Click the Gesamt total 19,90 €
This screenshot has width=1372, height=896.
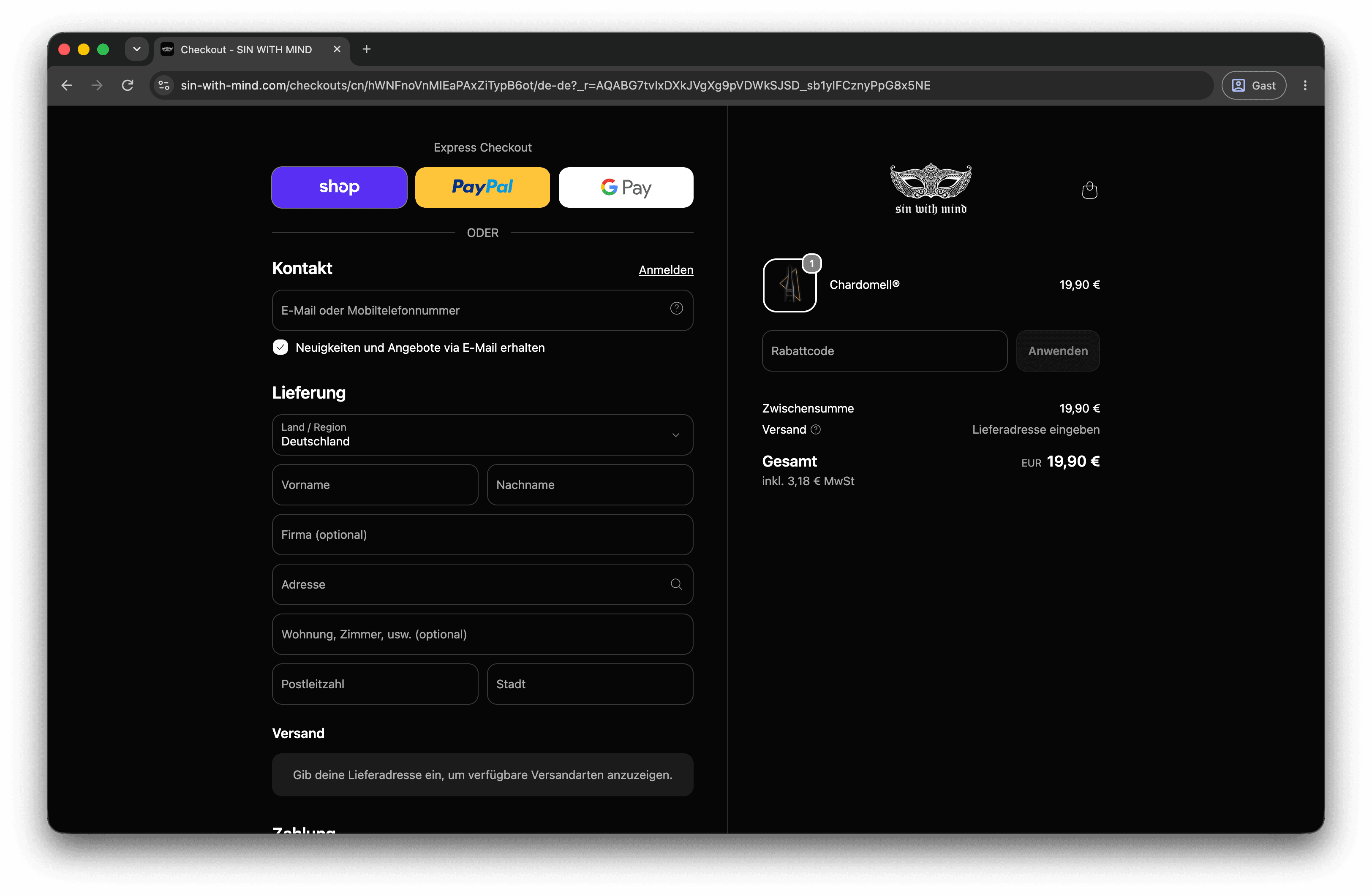point(1073,462)
